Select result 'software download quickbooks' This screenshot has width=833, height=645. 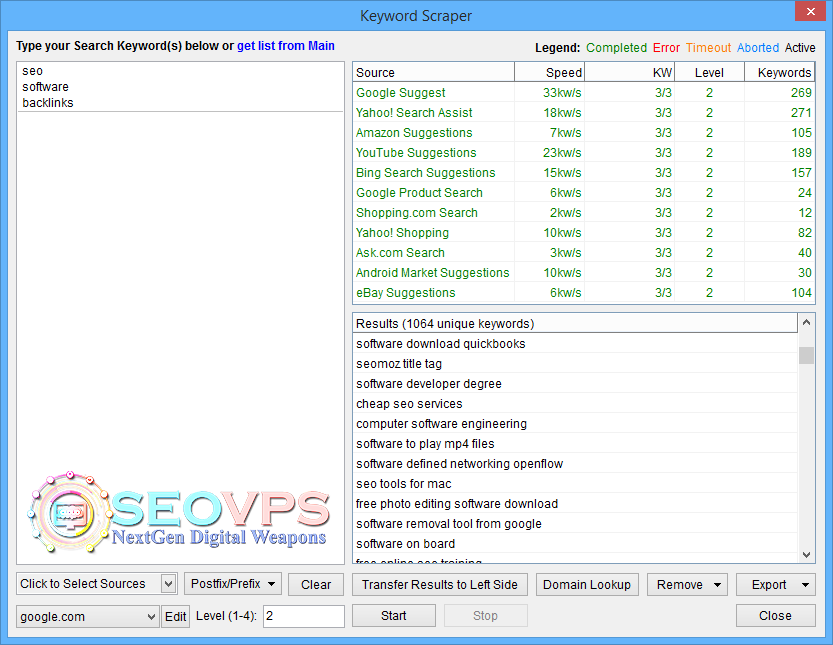click(x=575, y=344)
